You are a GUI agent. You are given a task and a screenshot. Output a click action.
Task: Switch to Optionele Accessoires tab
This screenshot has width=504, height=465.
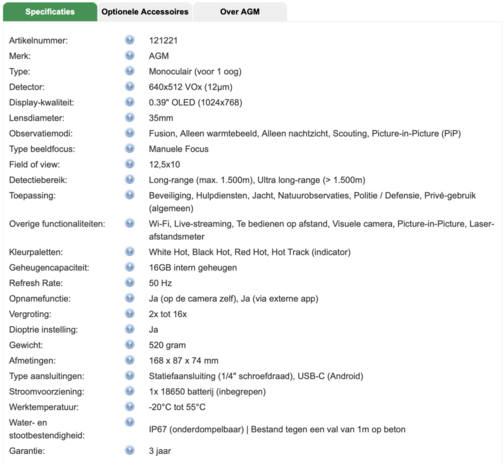click(x=145, y=12)
